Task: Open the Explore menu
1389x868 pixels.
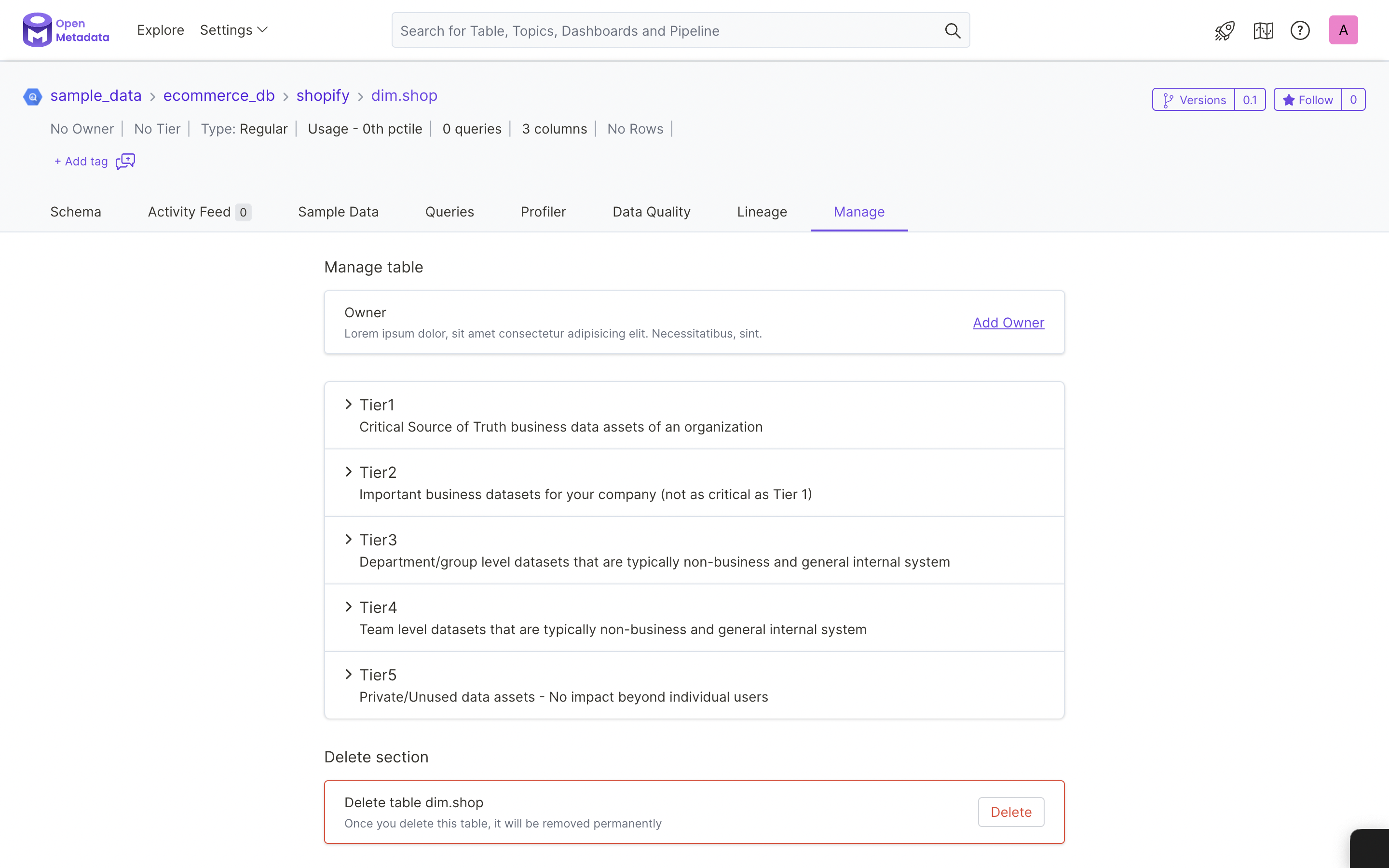Action: [x=161, y=30]
